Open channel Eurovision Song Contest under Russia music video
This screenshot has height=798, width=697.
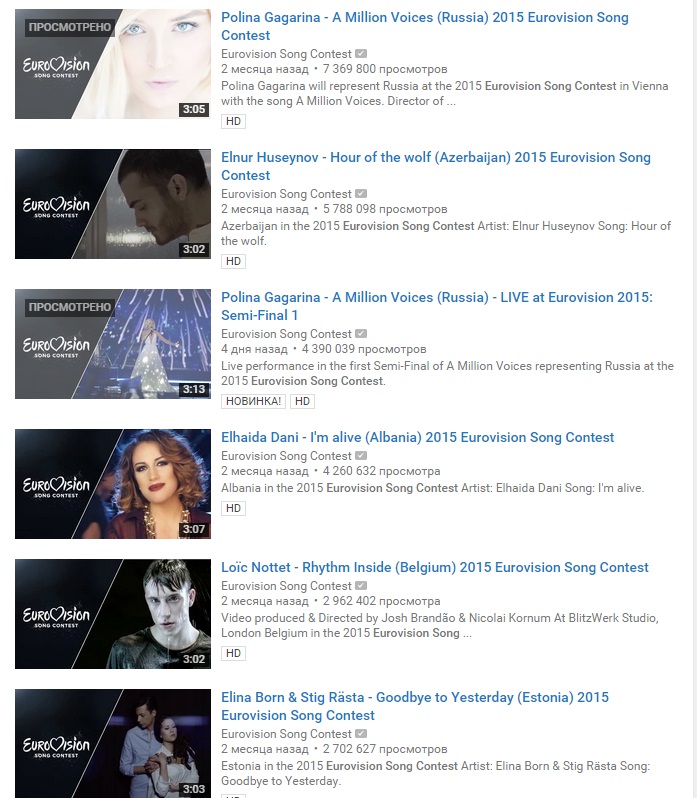[286, 54]
